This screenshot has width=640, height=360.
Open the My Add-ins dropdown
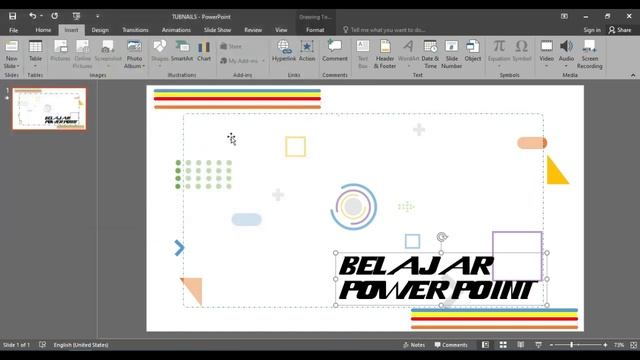coord(243,60)
